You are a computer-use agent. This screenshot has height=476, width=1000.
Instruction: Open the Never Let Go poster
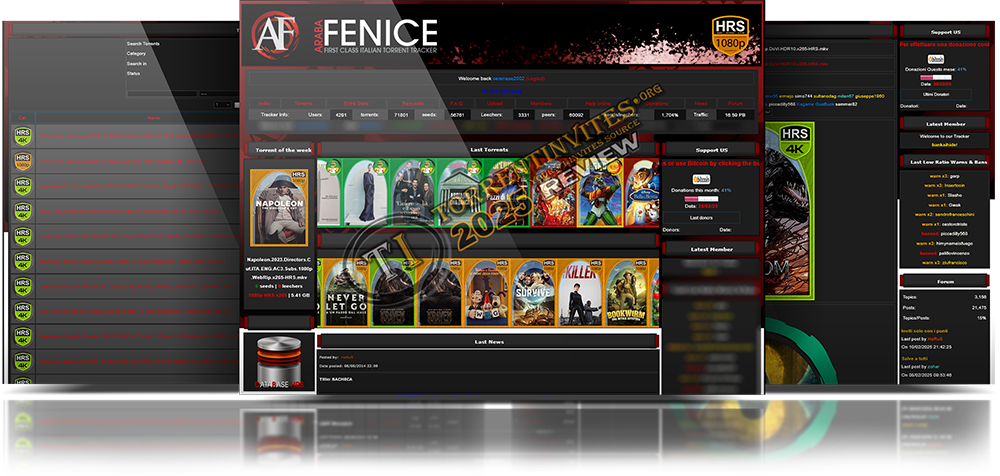click(342, 291)
